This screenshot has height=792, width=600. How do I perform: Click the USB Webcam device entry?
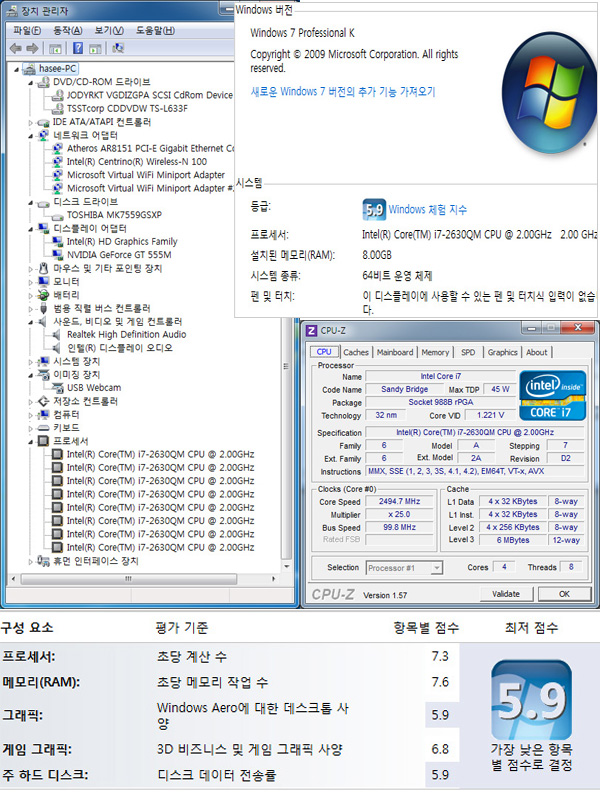94,388
